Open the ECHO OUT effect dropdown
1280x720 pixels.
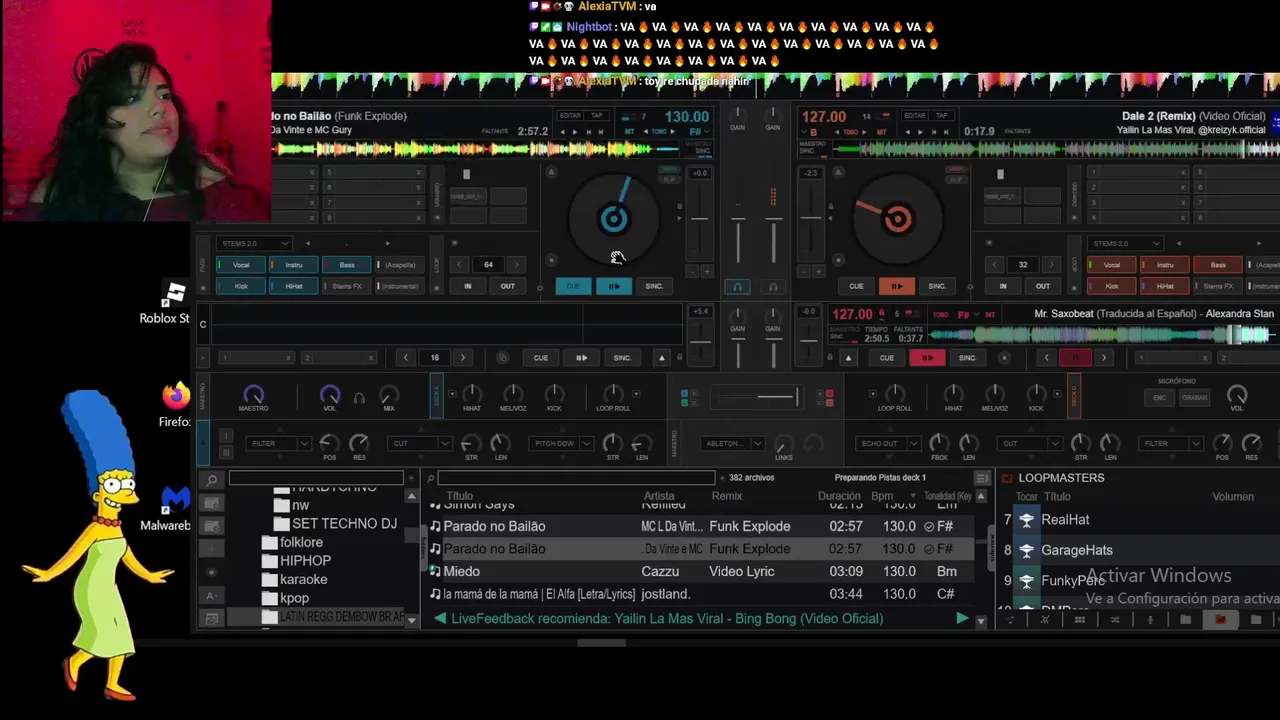coord(888,443)
